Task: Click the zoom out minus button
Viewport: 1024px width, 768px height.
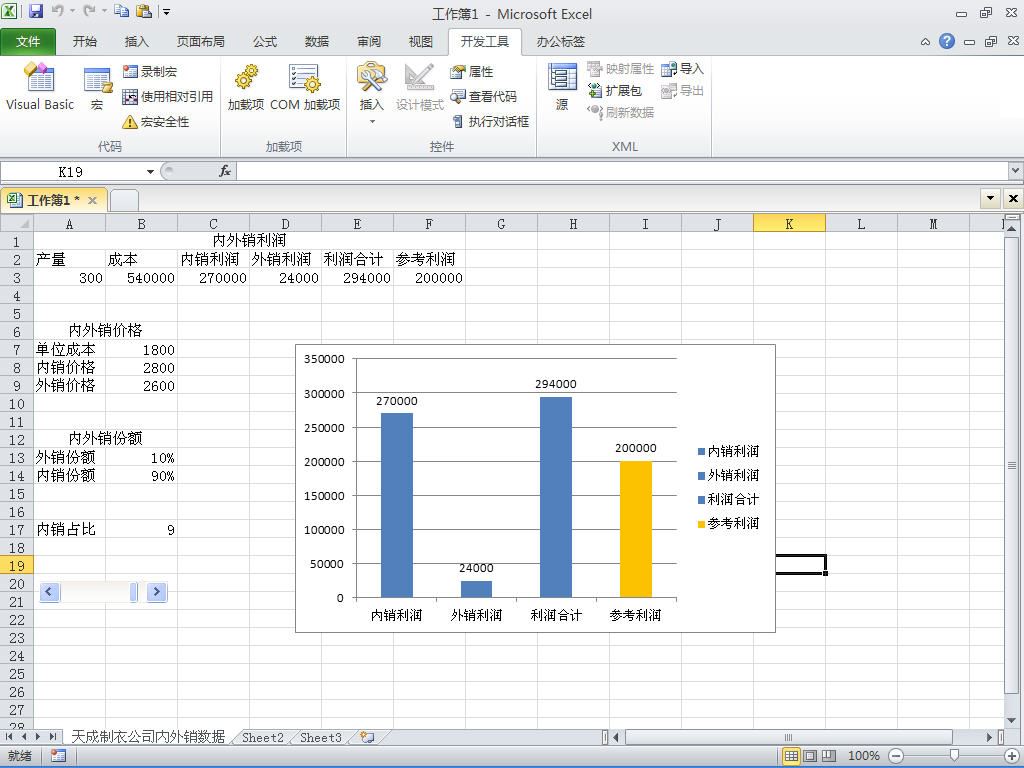Action: [x=896, y=756]
